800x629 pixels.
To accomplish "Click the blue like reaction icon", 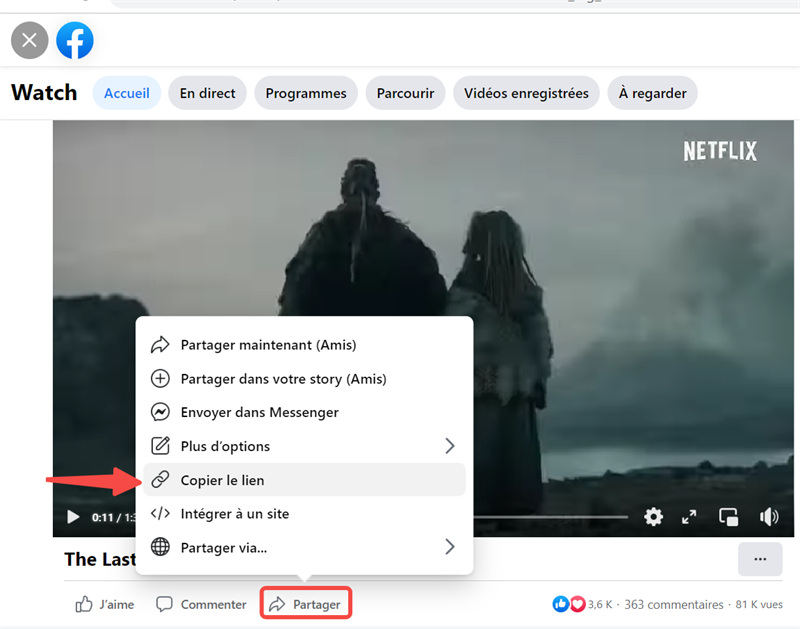I will (x=561, y=605).
